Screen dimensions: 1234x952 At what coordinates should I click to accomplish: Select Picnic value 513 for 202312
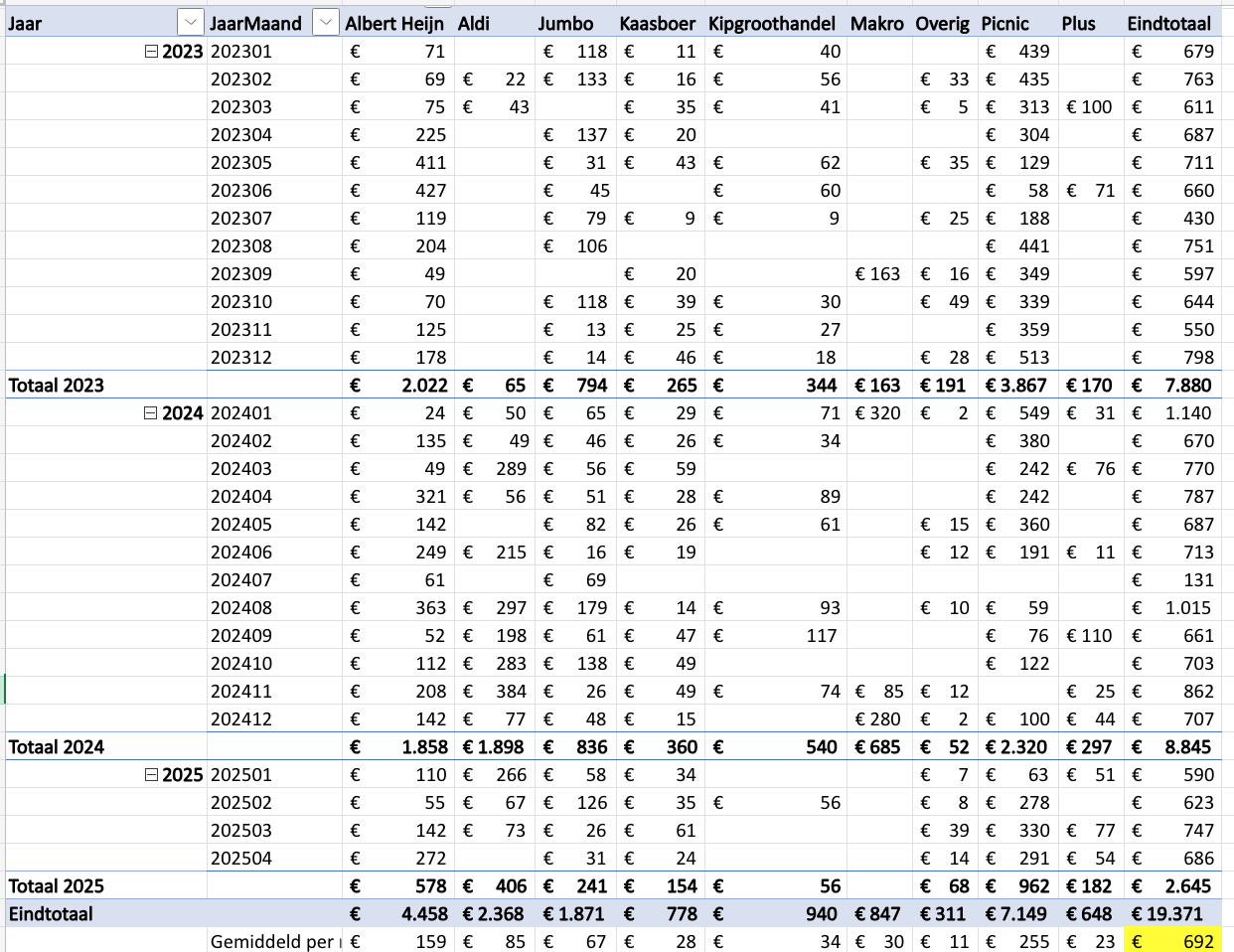coord(1033,358)
